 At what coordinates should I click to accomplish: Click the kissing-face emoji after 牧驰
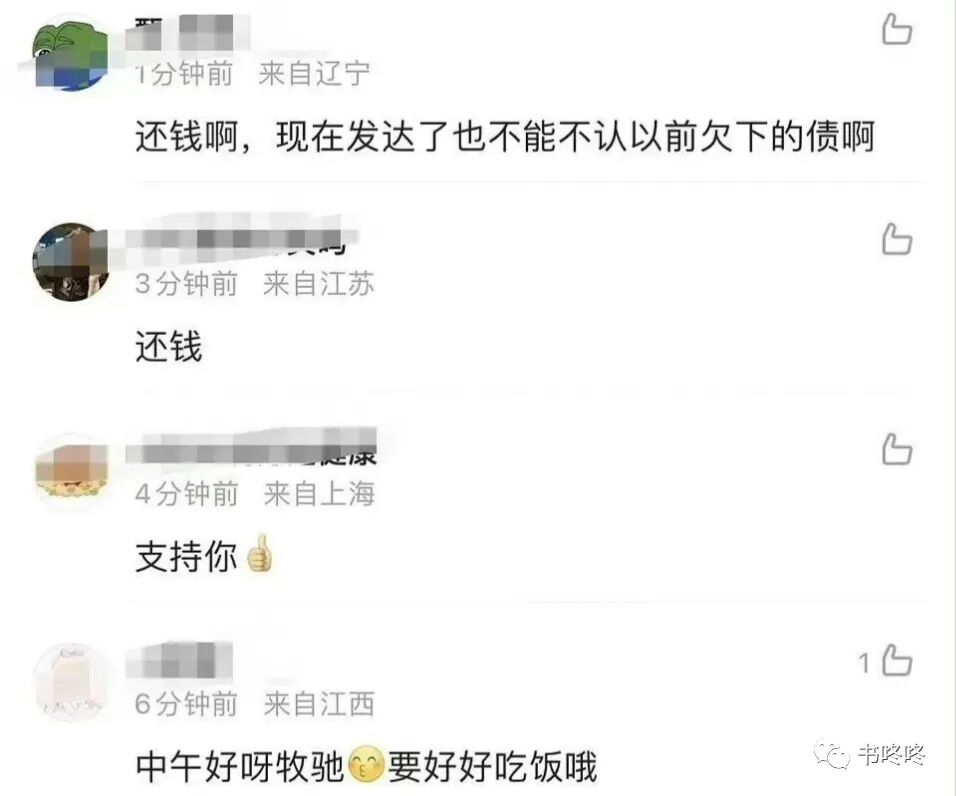coord(366,765)
